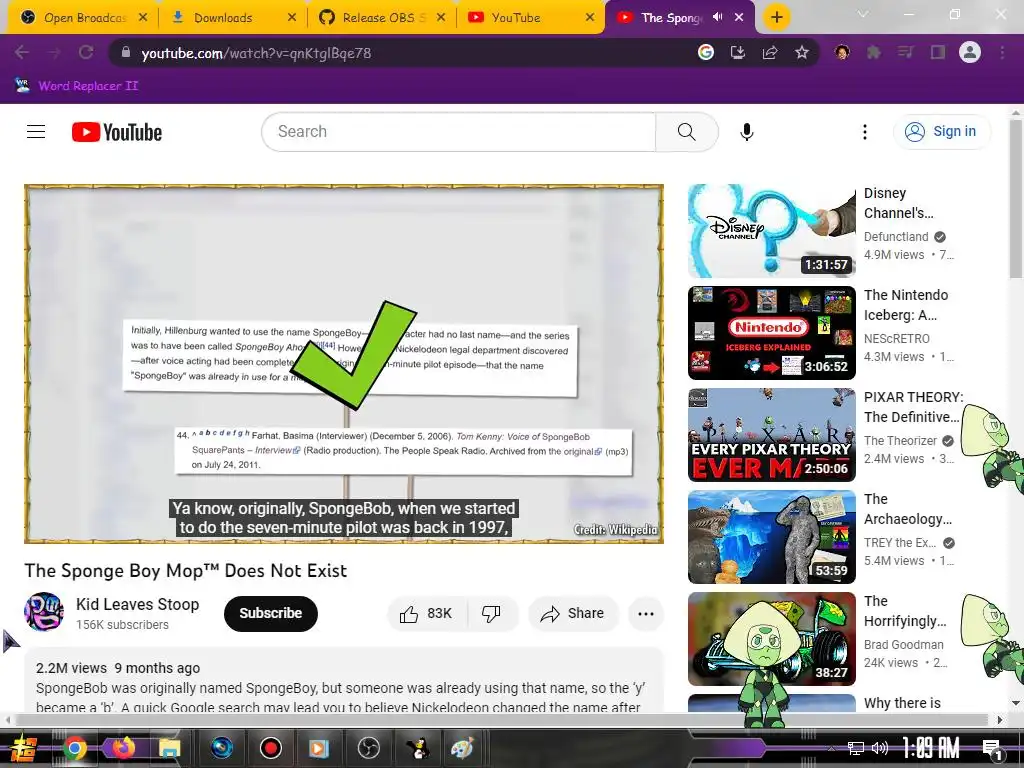Screen dimensions: 1024x768
Task: Open OBS Studio from the taskbar
Action: click(368, 748)
